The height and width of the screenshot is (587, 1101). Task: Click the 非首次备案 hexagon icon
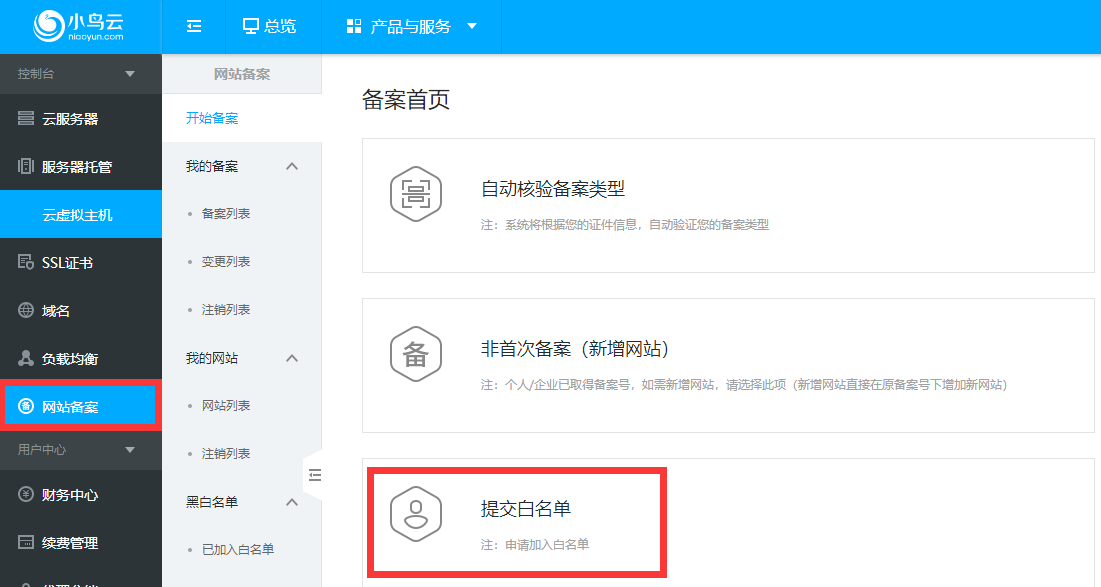pos(414,353)
